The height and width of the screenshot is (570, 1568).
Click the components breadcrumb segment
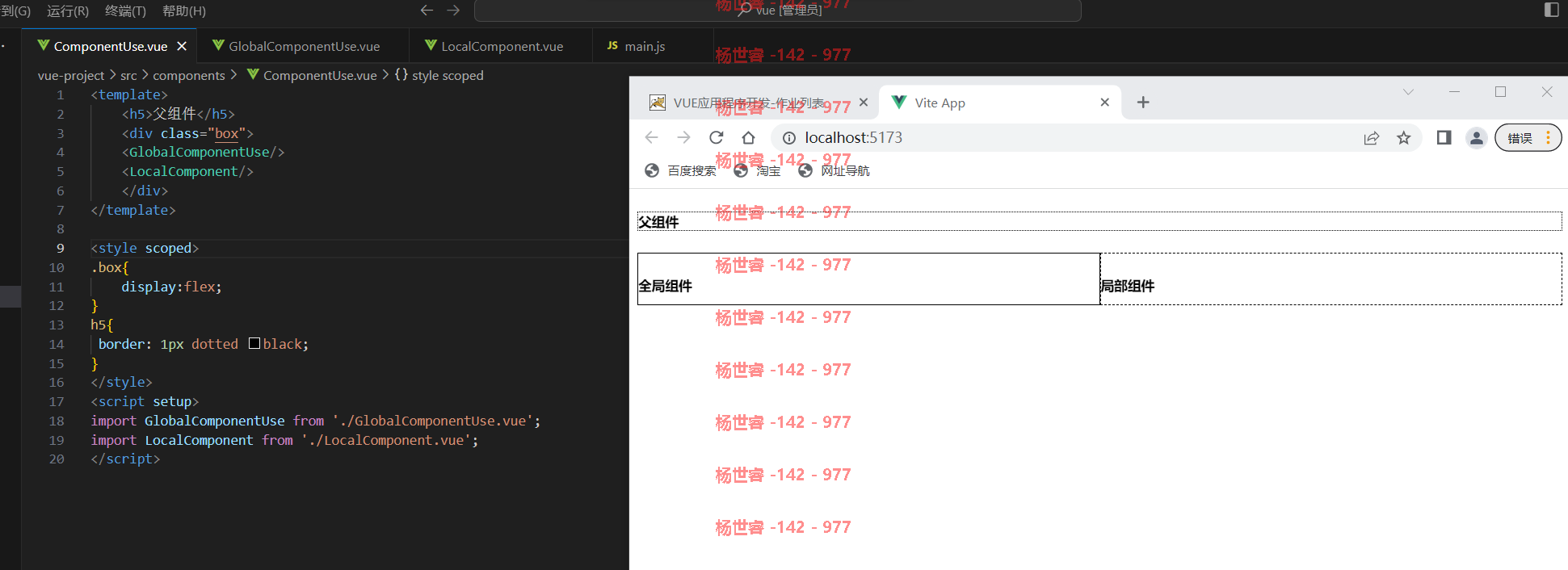pyautogui.click(x=189, y=75)
